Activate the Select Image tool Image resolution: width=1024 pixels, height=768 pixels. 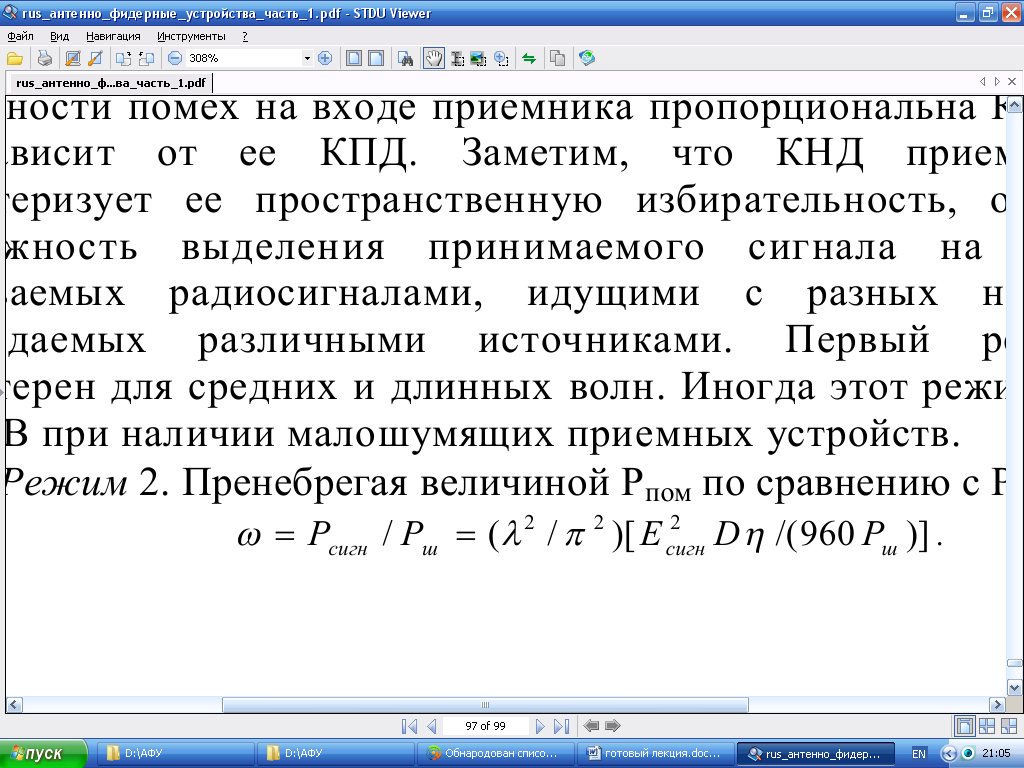[478, 58]
